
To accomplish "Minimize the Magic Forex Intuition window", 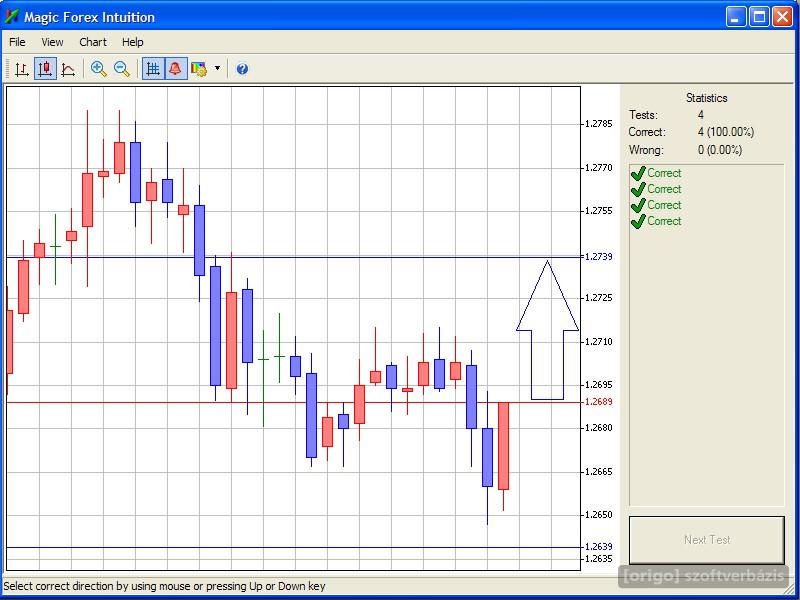I will [736, 17].
